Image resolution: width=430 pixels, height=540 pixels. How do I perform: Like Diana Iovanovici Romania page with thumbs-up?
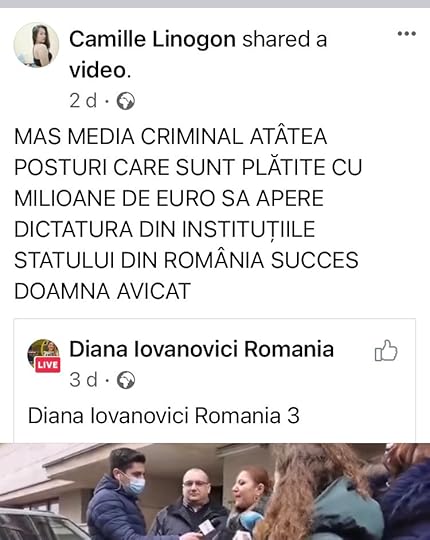coord(386,351)
